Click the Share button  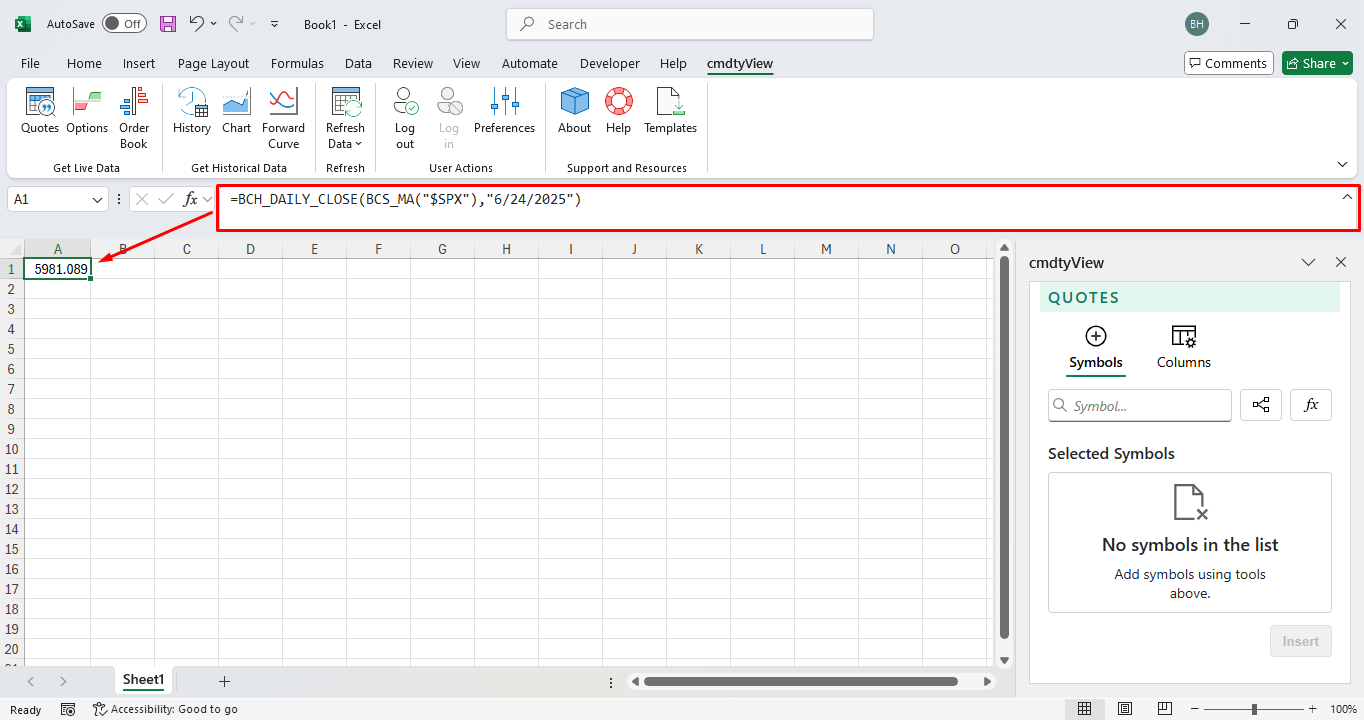coord(1317,63)
